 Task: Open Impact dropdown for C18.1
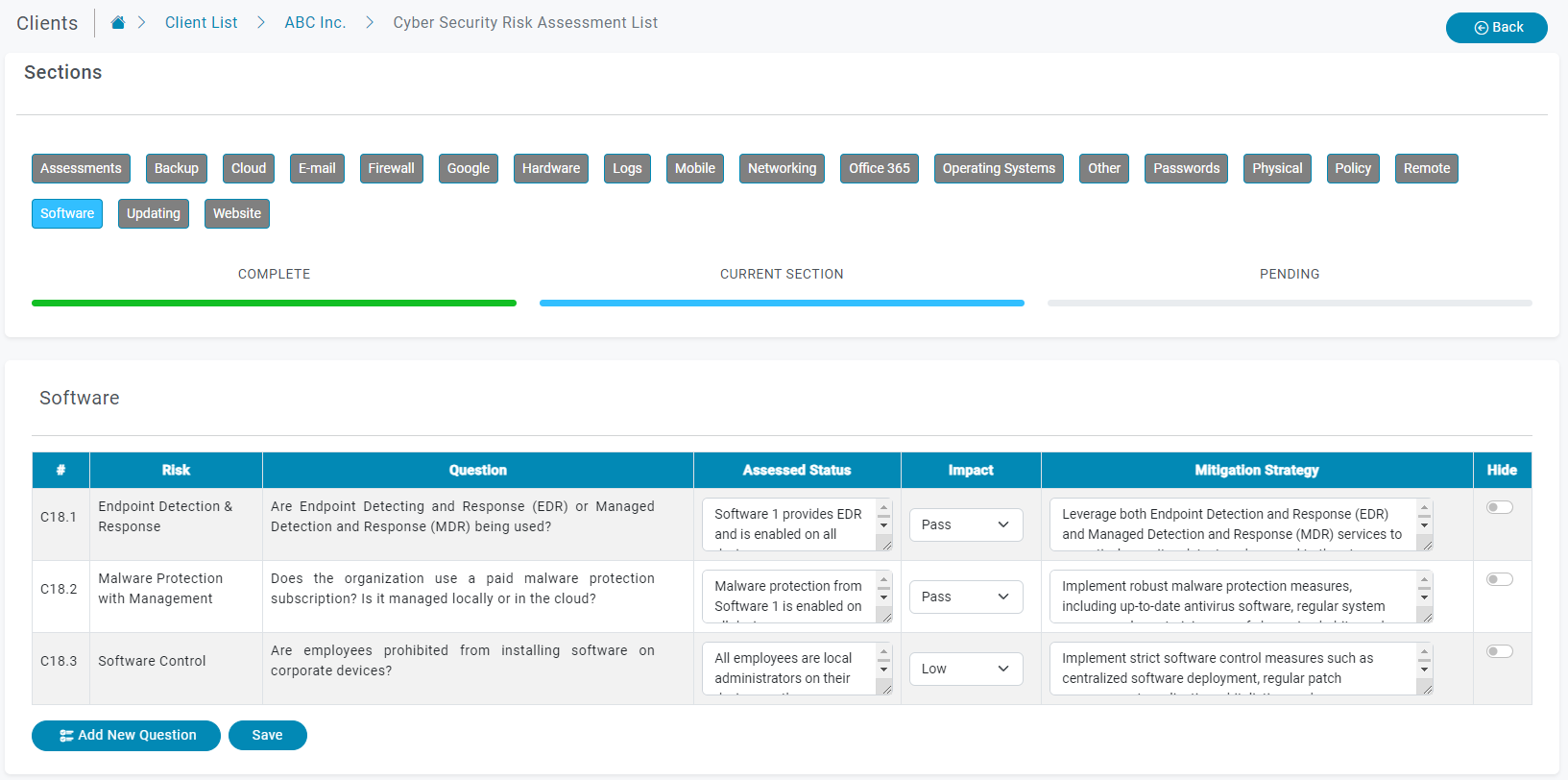[x=965, y=524]
